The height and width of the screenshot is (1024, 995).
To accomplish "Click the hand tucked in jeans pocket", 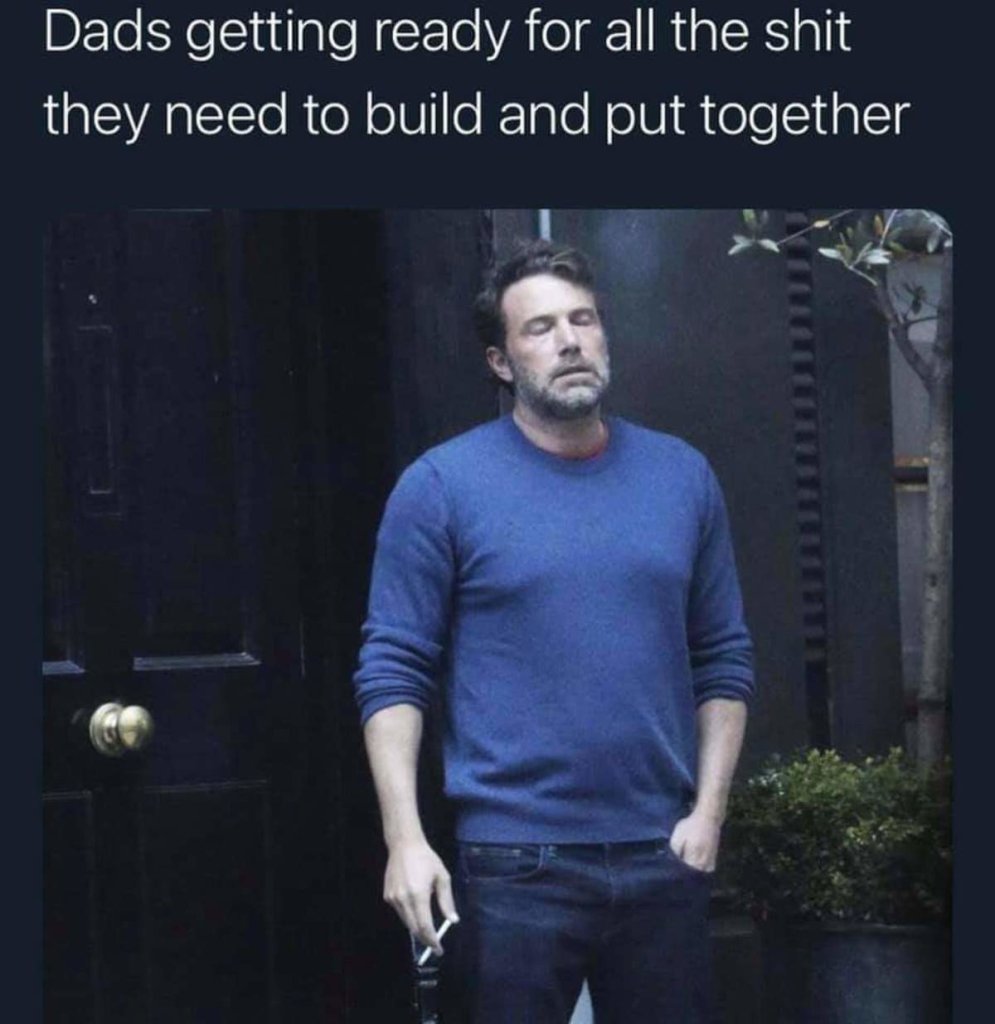I will (x=693, y=842).
